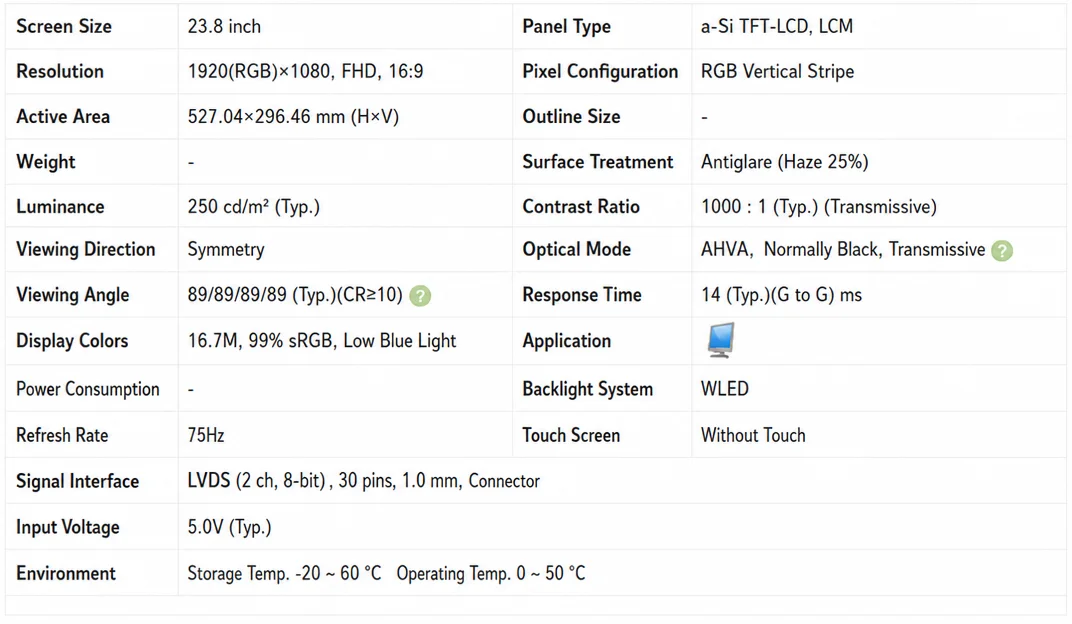Select the "23.8 inch" screen size value
Image resolution: width=1072 pixels, height=624 pixels.
[x=224, y=27]
